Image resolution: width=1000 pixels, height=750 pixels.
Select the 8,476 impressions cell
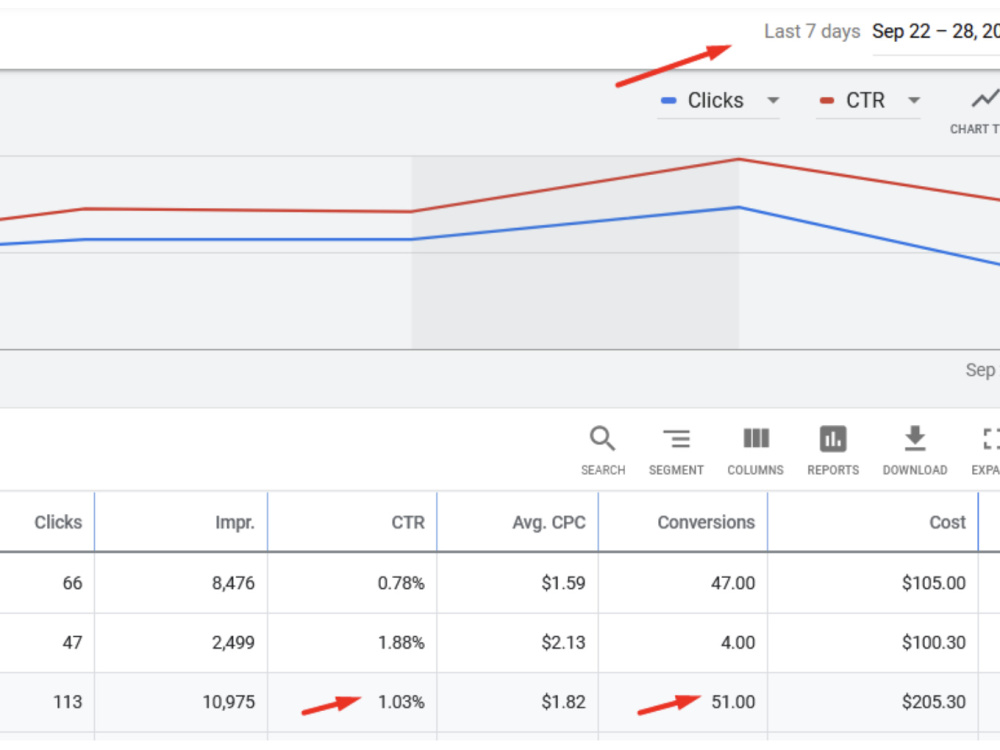click(233, 583)
